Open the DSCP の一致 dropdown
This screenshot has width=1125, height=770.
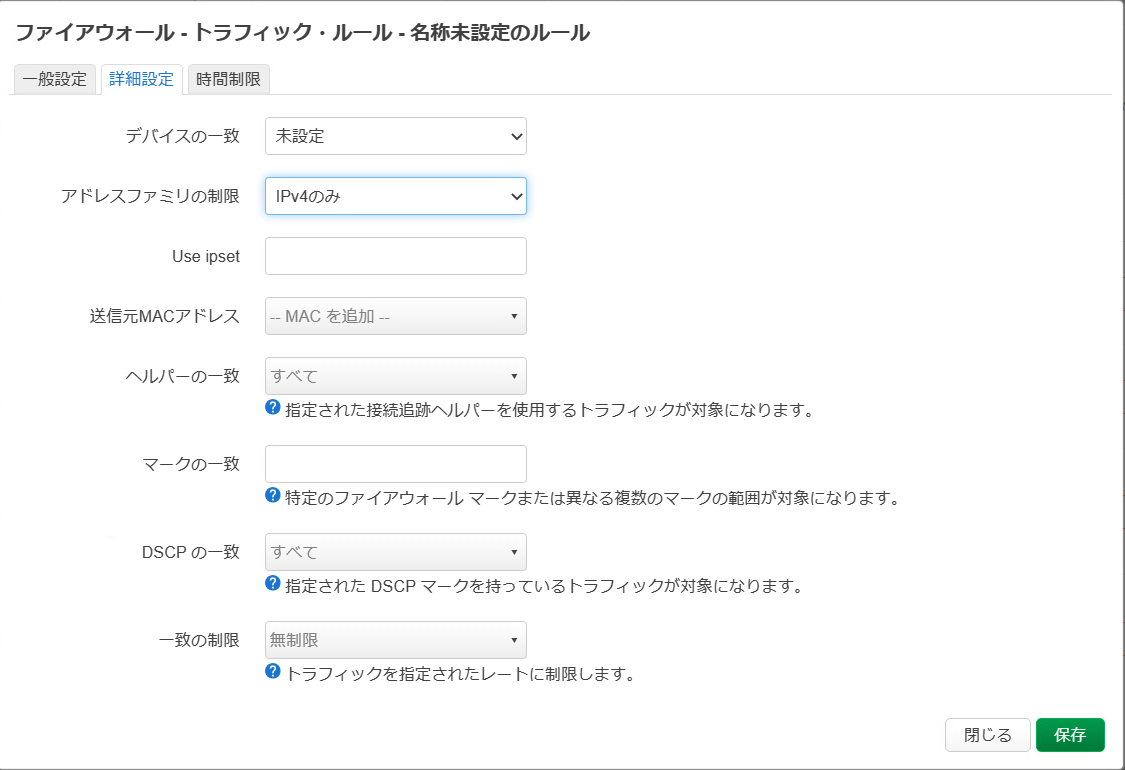[395, 552]
